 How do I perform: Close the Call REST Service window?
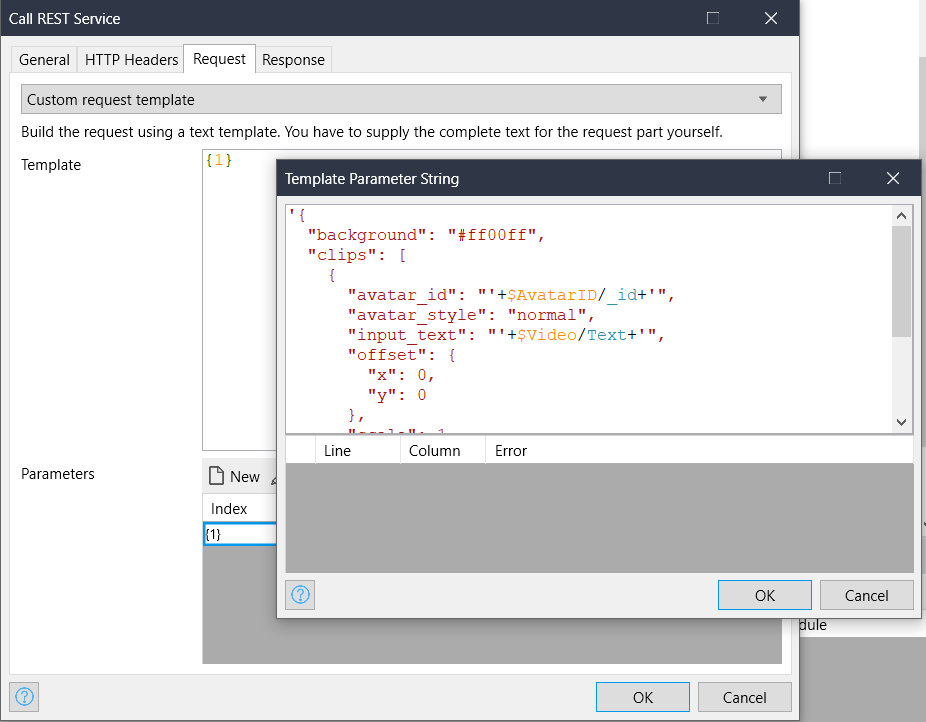coord(770,18)
